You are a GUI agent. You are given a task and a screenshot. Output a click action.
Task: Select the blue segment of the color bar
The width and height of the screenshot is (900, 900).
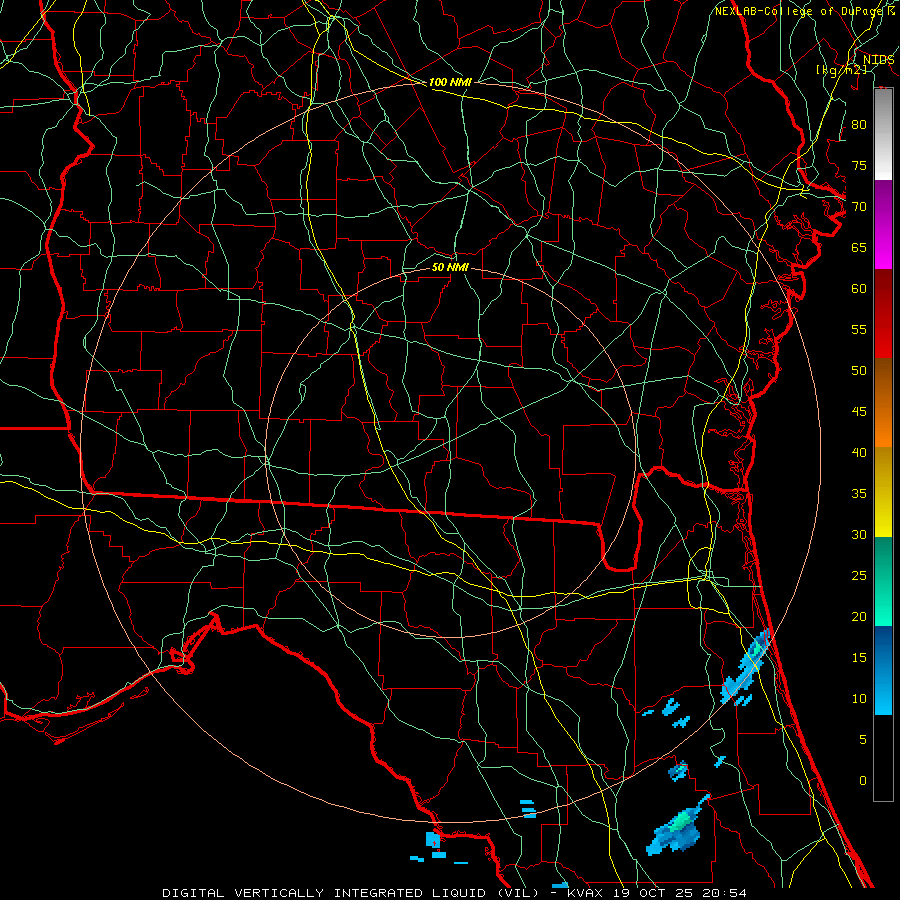click(x=883, y=670)
